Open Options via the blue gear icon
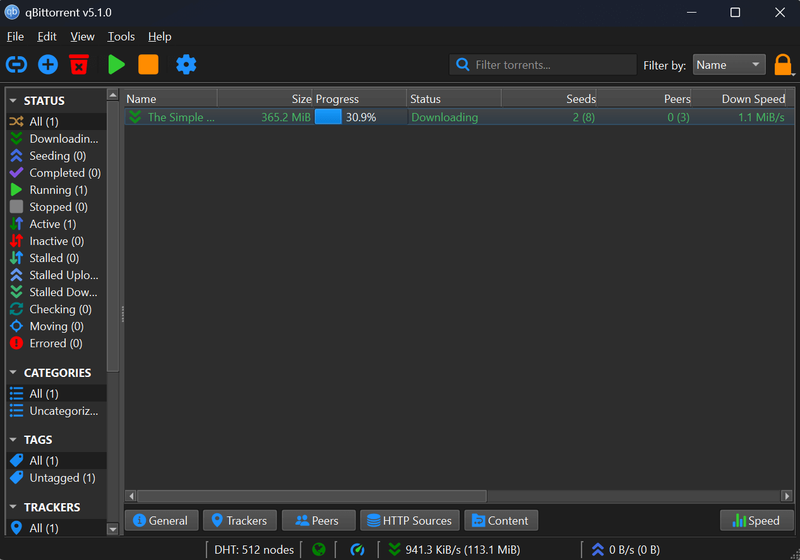Image resolution: width=800 pixels, height=560 pixels. point(186,65)
